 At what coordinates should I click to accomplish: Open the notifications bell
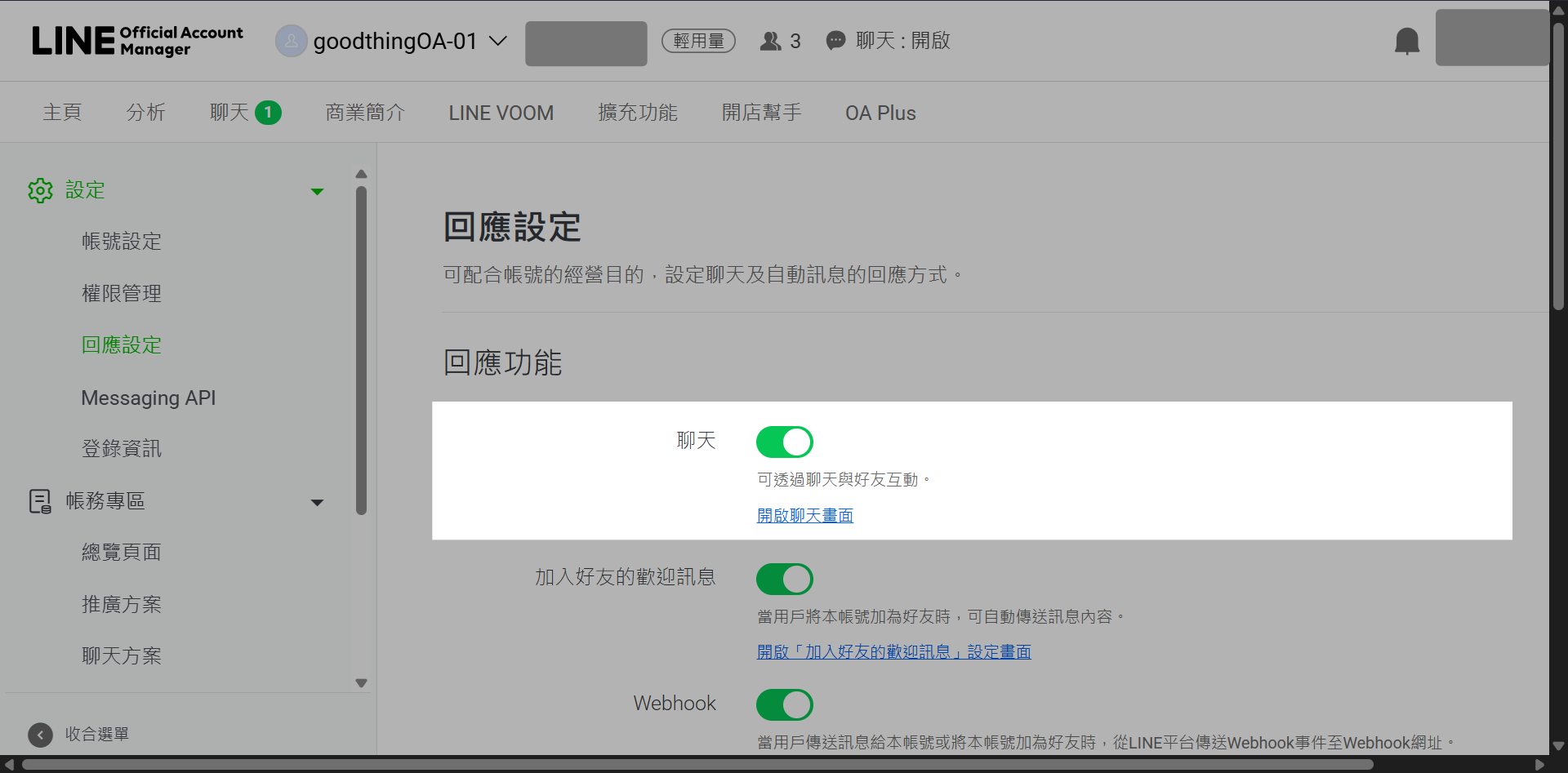(1406, 41)
